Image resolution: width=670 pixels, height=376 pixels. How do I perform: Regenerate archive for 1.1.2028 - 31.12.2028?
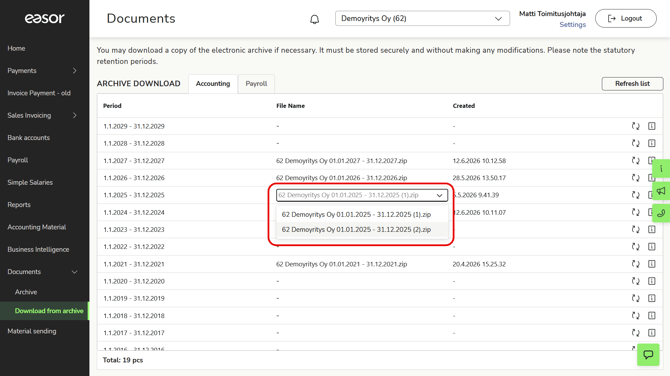[x=635, y=143]
